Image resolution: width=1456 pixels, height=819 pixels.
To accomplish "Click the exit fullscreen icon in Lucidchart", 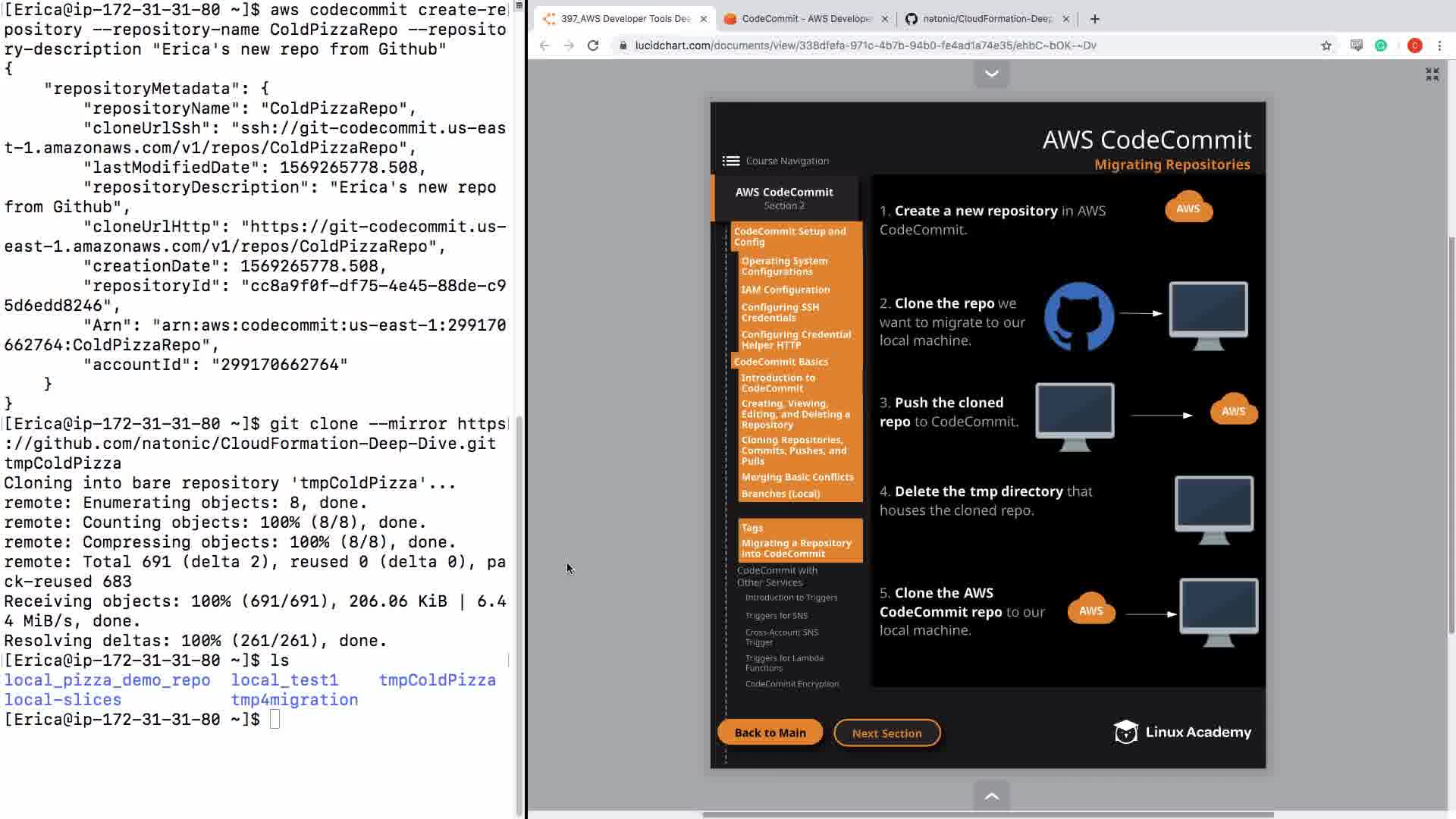I will 1432,74.
